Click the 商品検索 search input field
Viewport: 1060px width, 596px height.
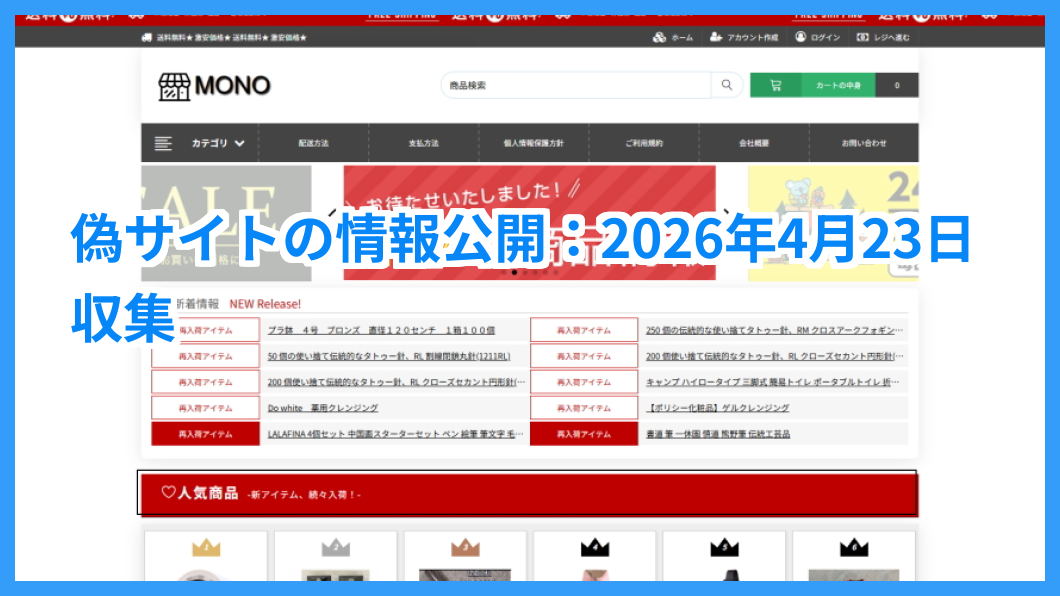pos(575,85)
